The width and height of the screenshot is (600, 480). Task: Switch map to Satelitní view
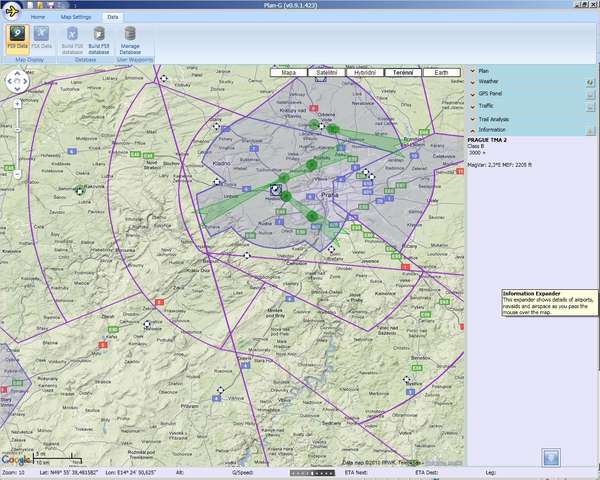[x=326, y=73]
